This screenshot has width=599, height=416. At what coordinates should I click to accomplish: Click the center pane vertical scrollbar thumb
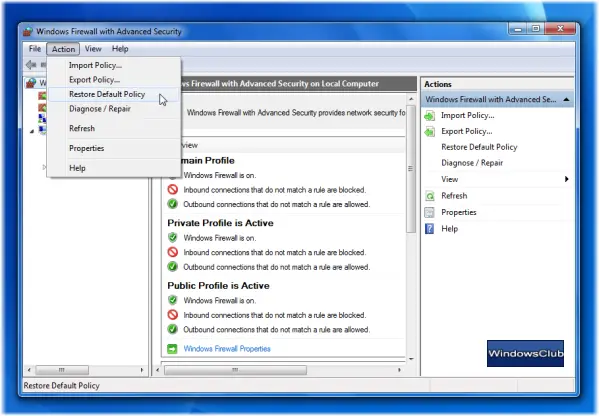(x=411, y=168)
